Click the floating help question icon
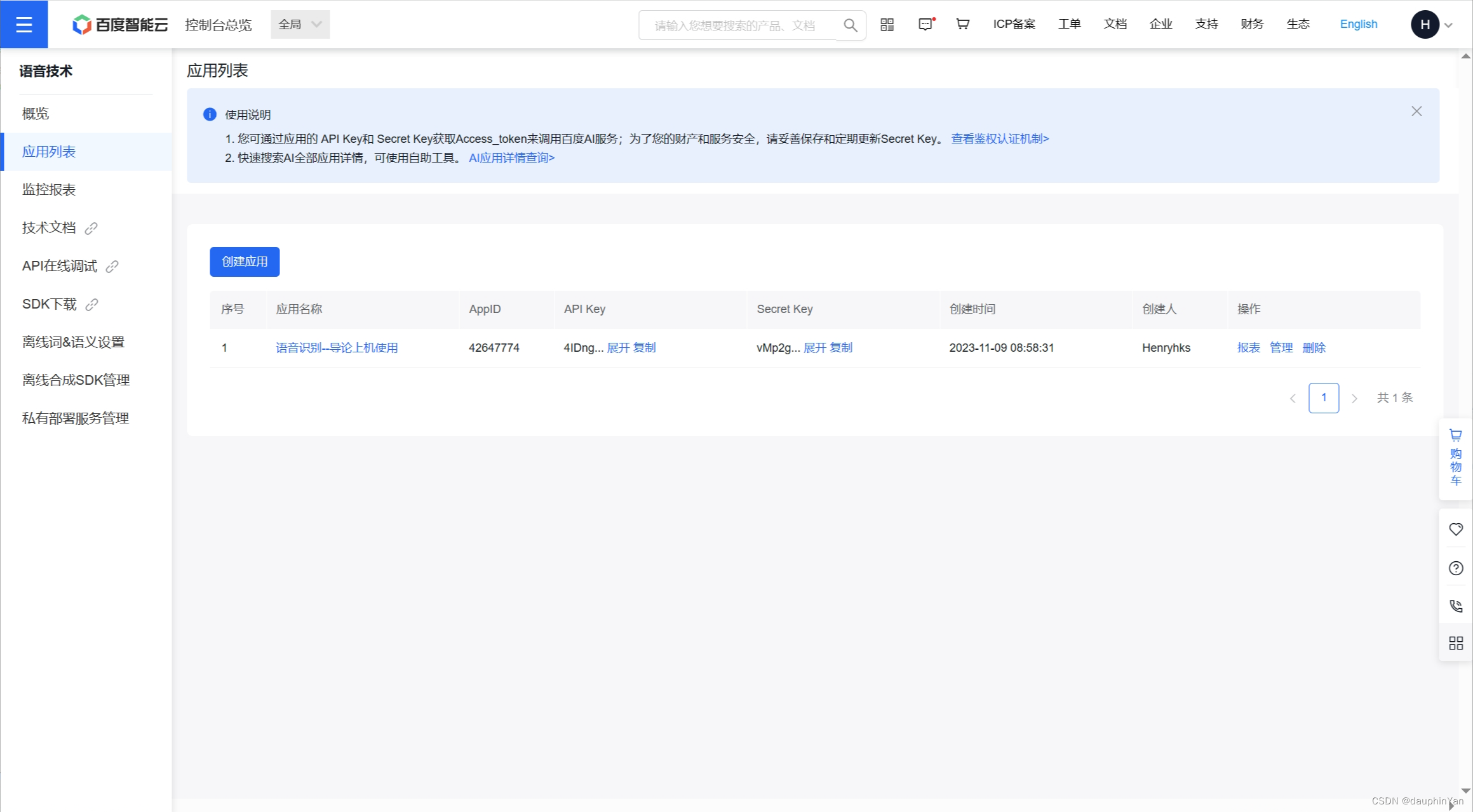The image size is (1473, 812). coord(1456,568)
